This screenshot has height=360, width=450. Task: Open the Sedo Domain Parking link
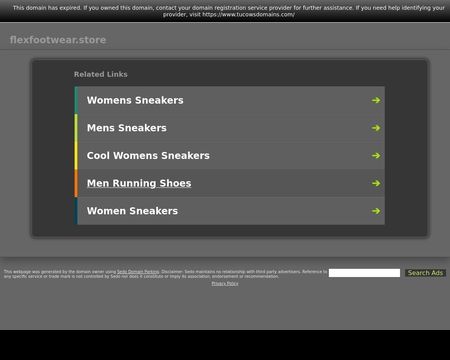click(x=138, y=272)
